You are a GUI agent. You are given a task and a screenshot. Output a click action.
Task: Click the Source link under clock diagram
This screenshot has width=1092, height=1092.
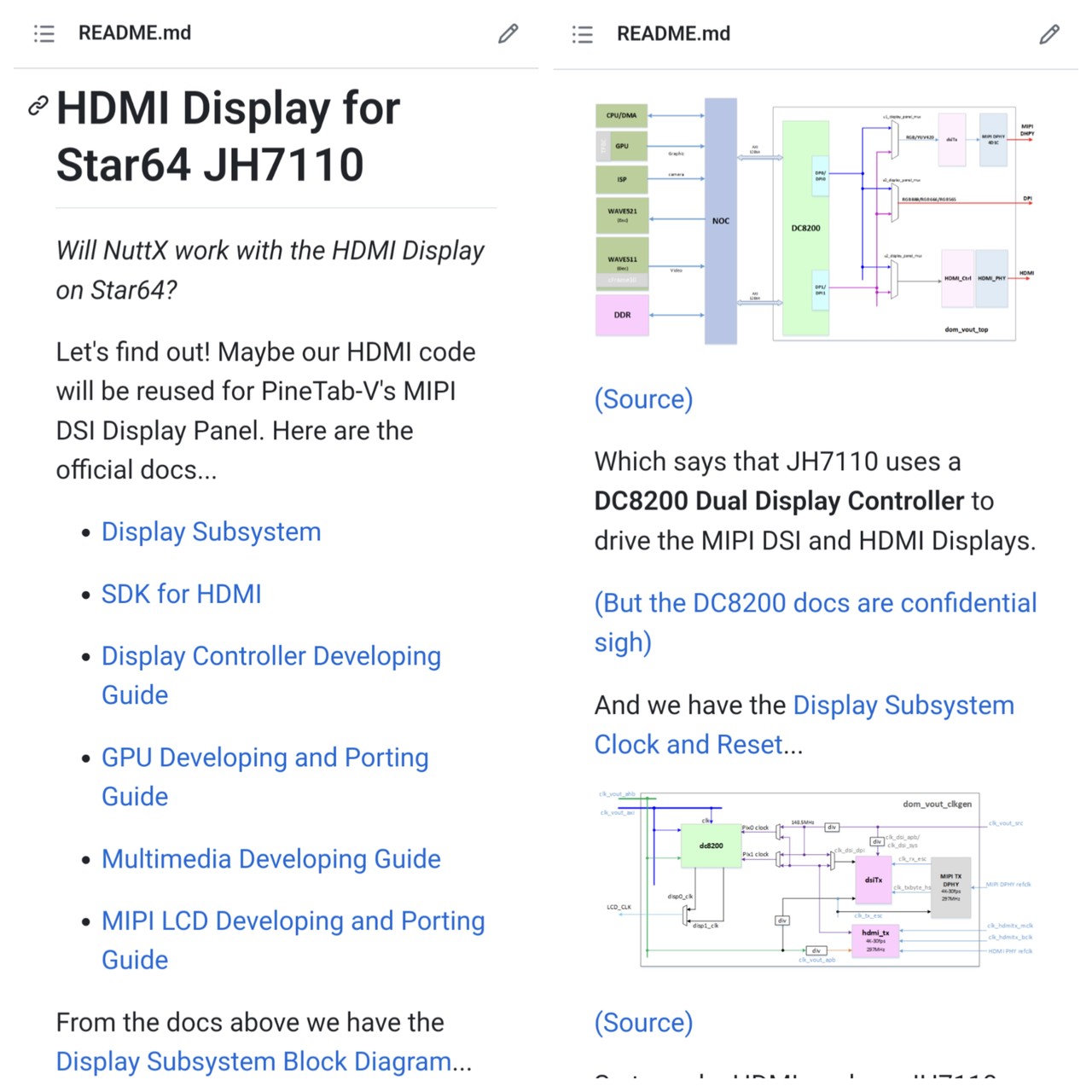click(643, 1022)
